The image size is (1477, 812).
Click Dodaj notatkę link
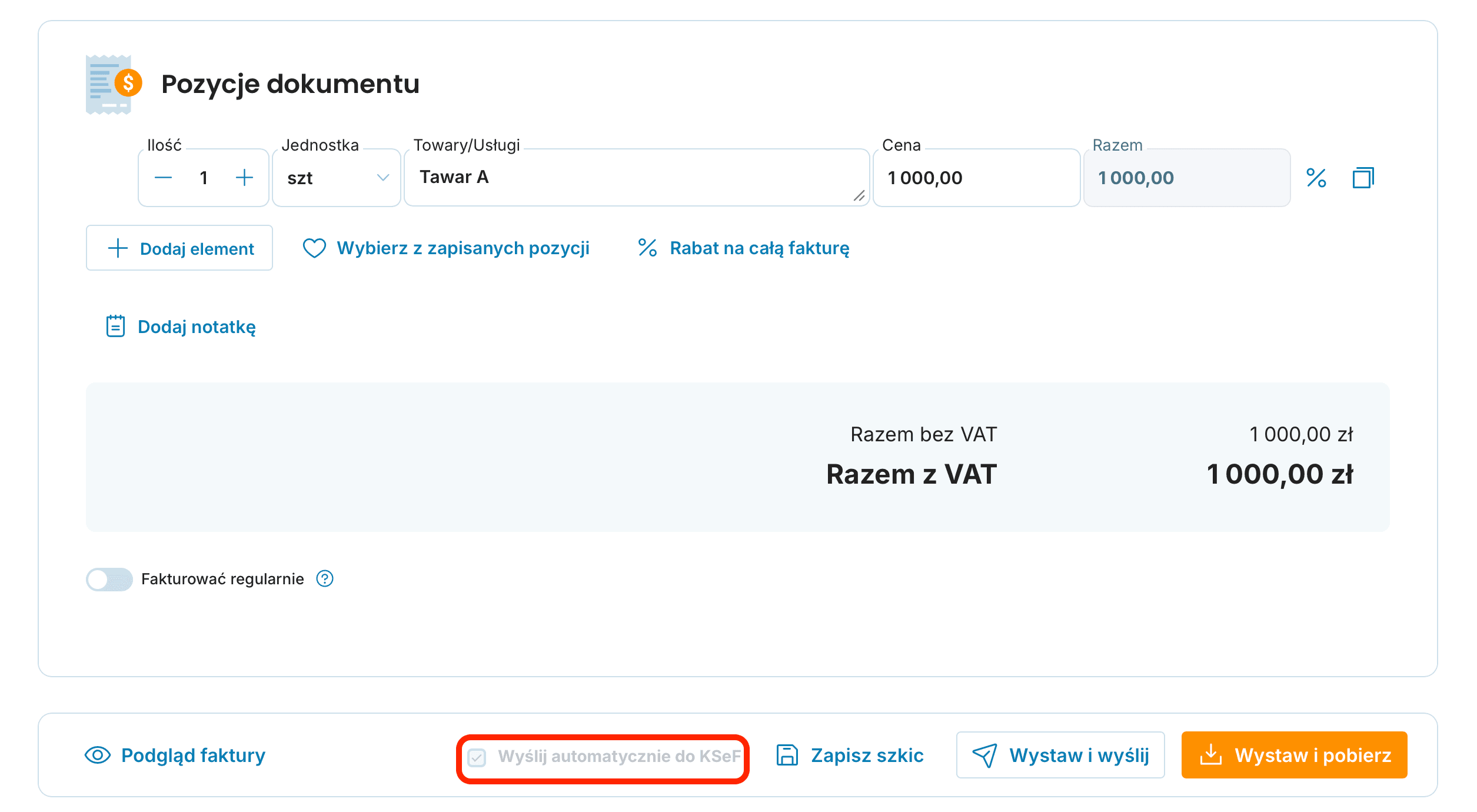(x=181, y=327)
